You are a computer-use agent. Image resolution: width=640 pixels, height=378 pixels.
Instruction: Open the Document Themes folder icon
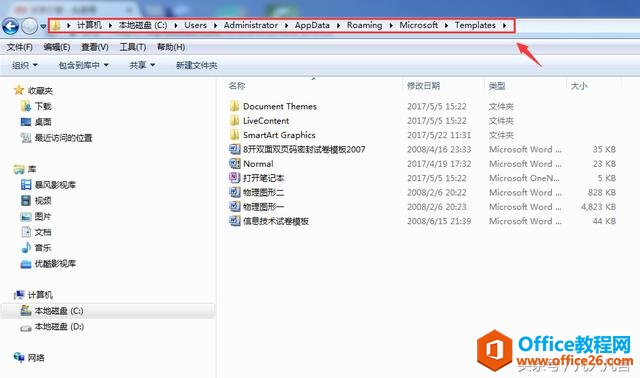(234, 106)
